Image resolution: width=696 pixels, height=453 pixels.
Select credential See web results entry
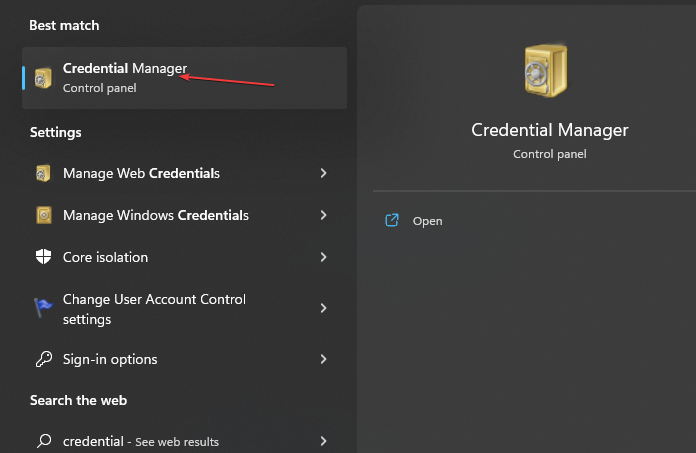coord(184,441)
